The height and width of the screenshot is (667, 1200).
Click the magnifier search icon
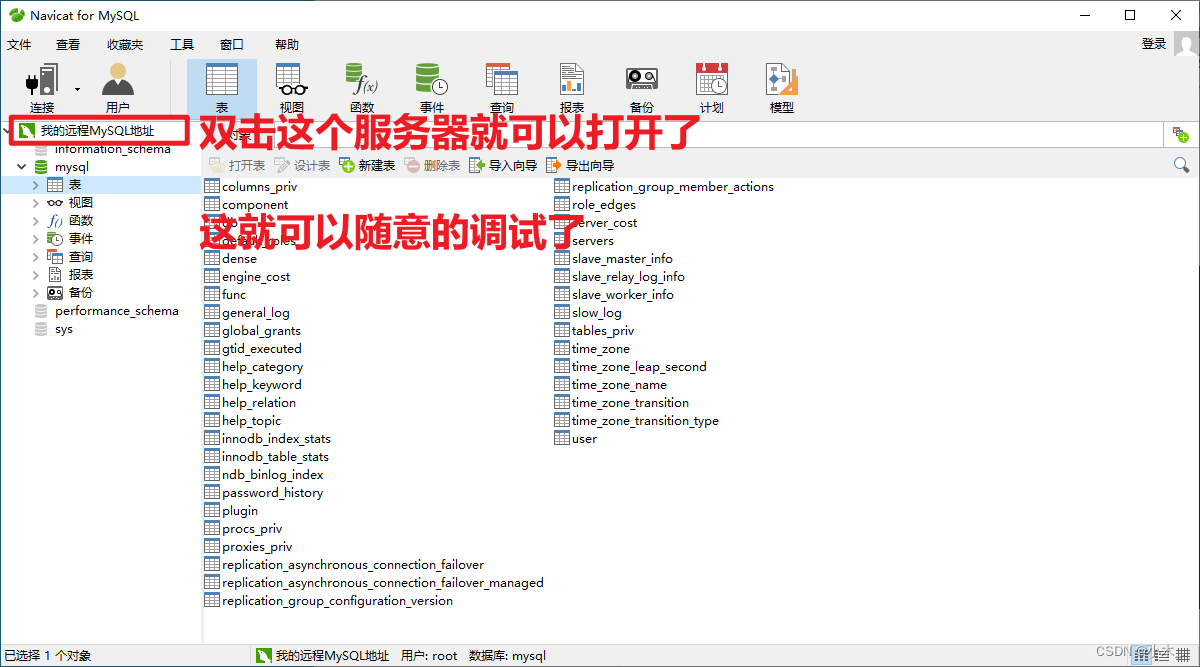tap(1181, 165)
